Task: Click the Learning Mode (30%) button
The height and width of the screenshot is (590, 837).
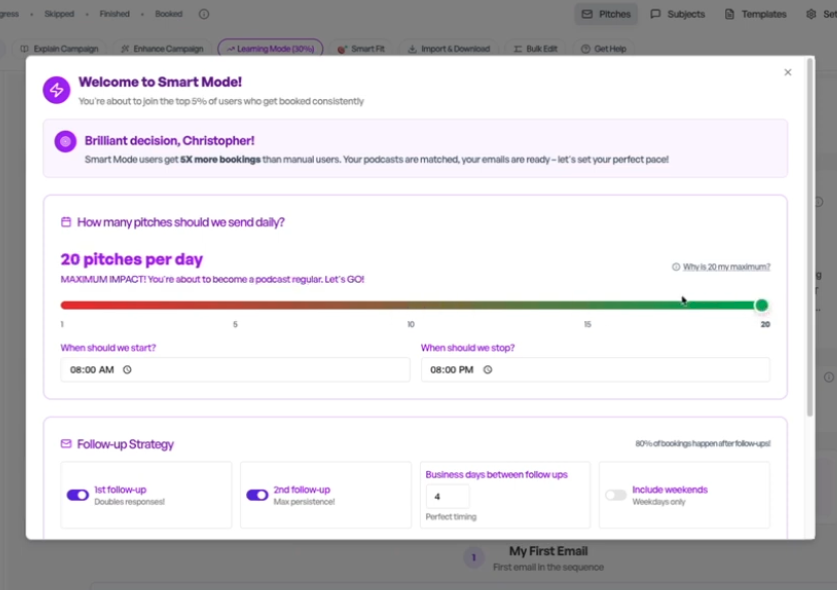Action: click(x=270, y=49)
